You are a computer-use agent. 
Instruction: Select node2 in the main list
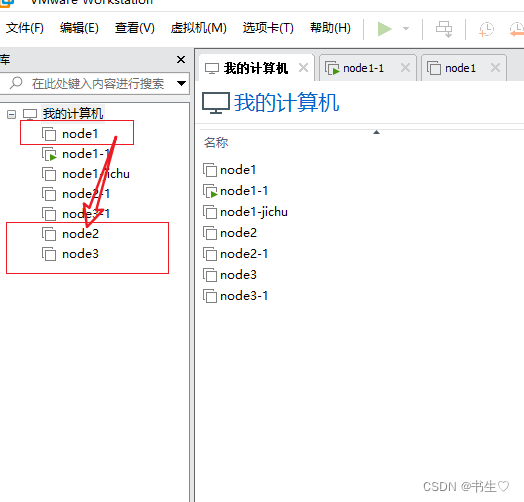(239, 233)
